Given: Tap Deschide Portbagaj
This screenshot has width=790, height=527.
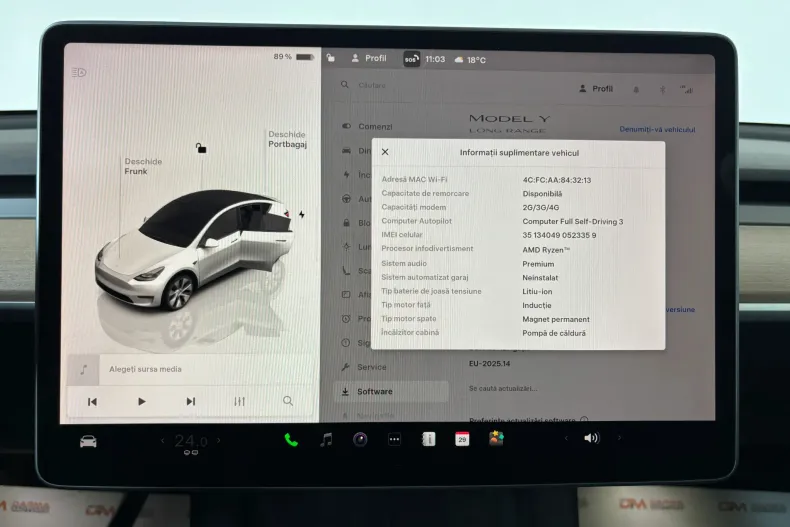Looking at the screenshot, I should click(287, 139).
